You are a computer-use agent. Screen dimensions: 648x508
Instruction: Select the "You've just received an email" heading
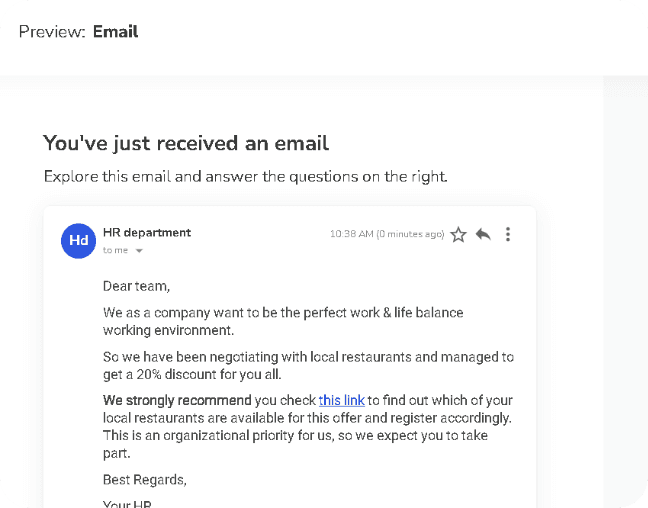pyautogui.click(x=186, y=143)
